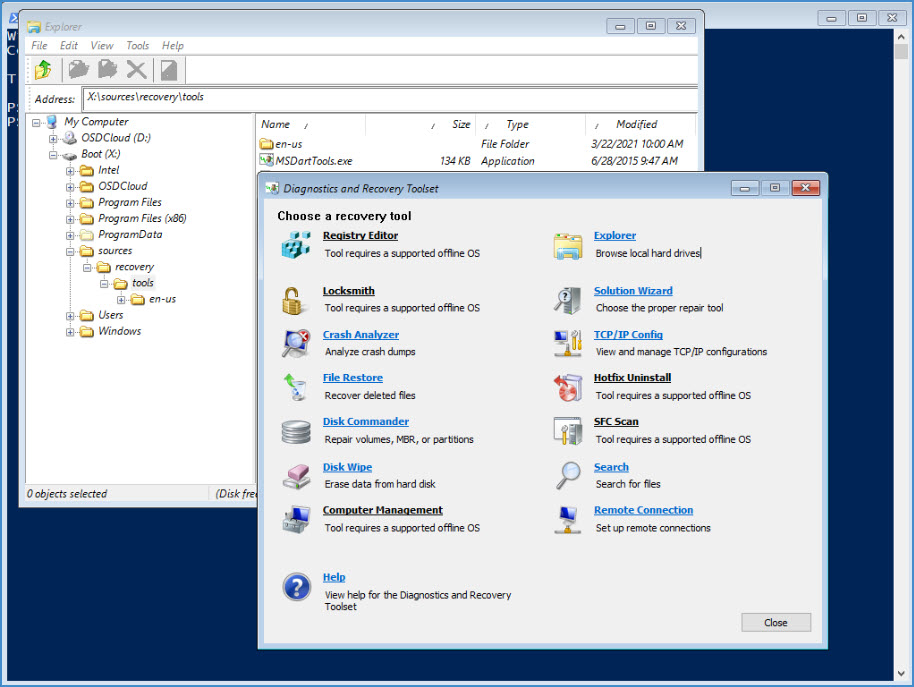
Task: Expand the ProgramData folder node
Action: 70,235
